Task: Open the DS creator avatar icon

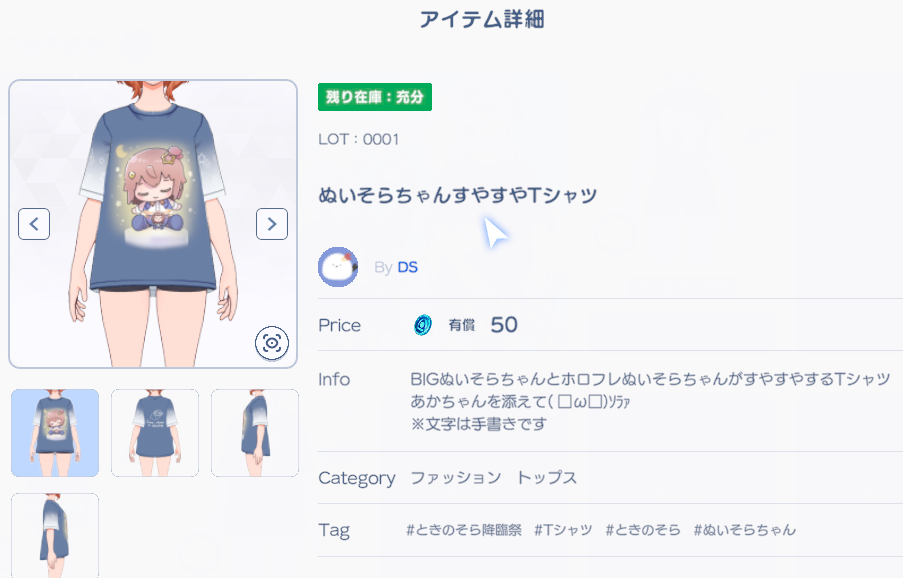Action: [x=338, y=267]
